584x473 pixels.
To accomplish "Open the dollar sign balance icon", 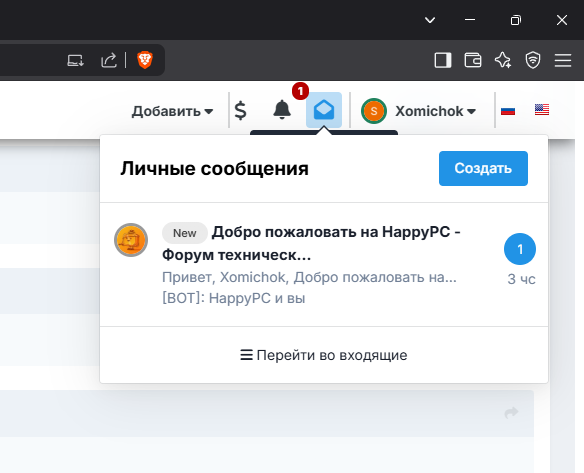I will [241, 111].
